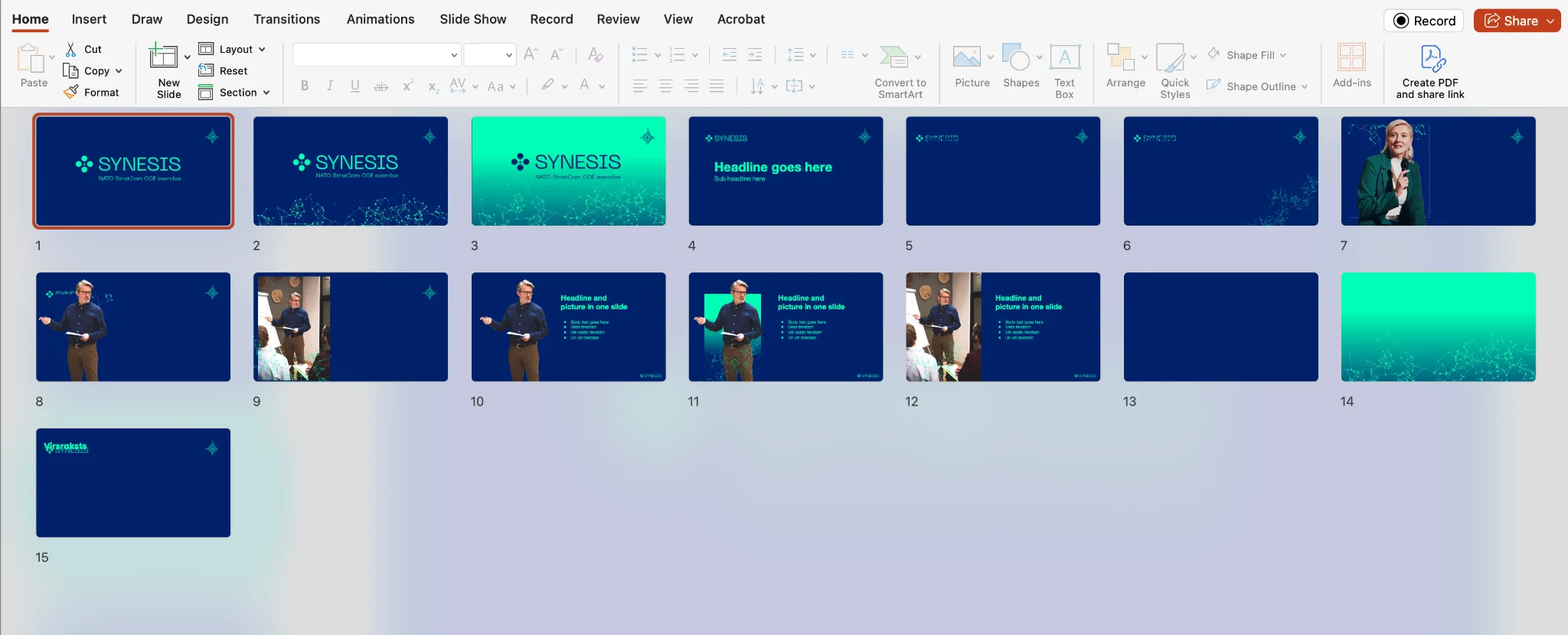The width and height of the screenshot is (1568, 635).
Task: Click the Decrease Indent icon
Action: [x=730, y=55]
